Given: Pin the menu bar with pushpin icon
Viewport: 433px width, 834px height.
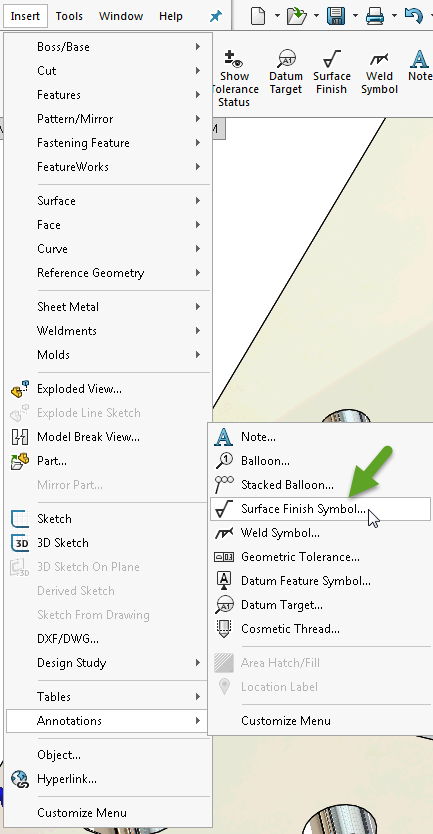Looking at the screenshot, I should coord(215,16).
